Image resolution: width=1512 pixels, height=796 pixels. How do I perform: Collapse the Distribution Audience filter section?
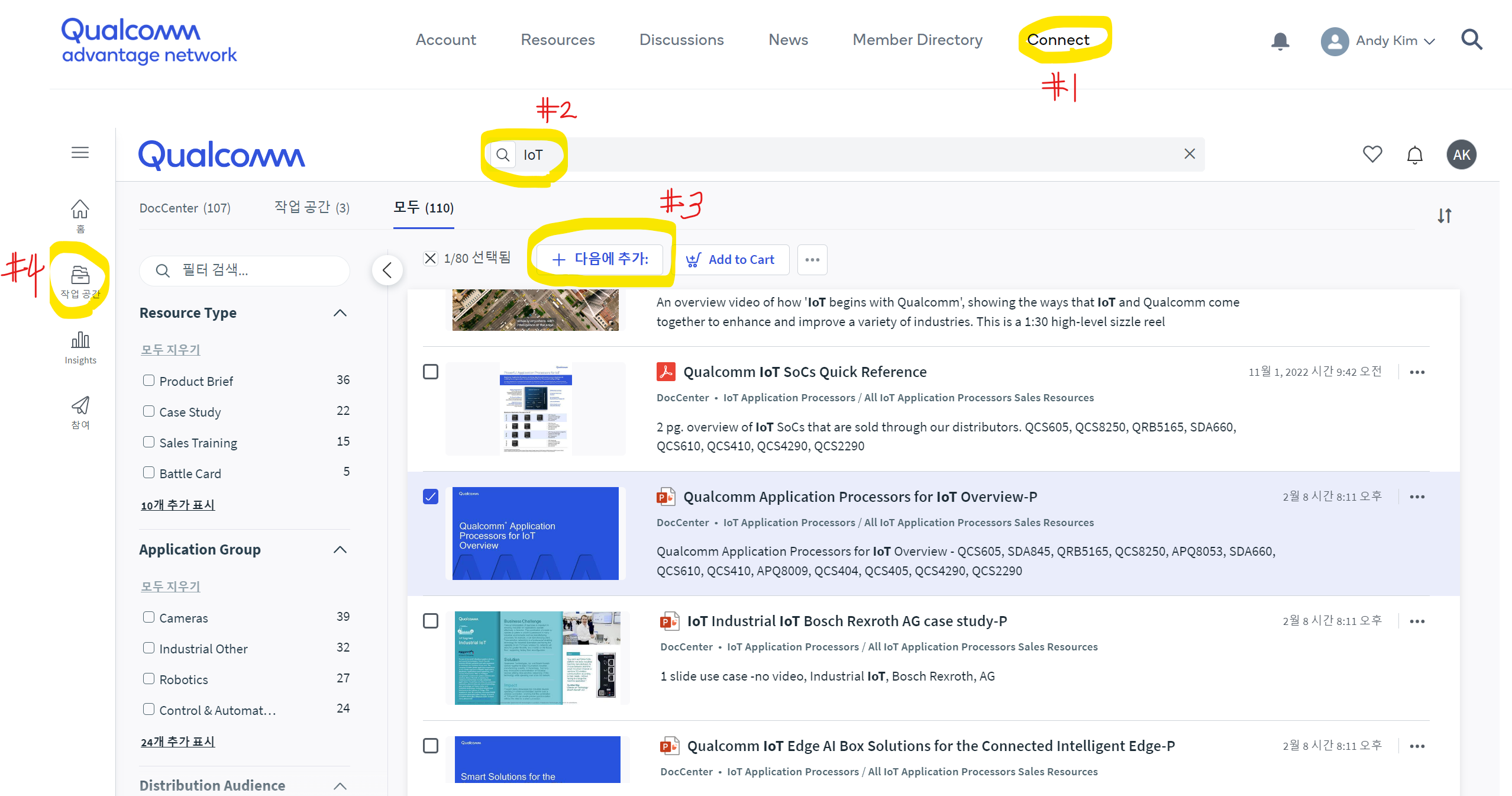tap(340, 786)
